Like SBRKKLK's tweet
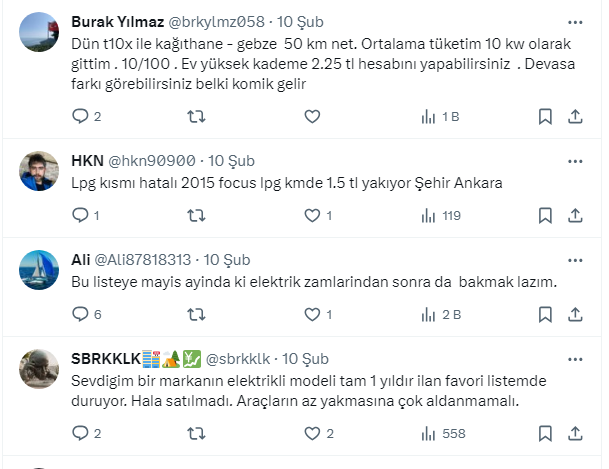This screenshot has height=469, width=609. point(312,433)
